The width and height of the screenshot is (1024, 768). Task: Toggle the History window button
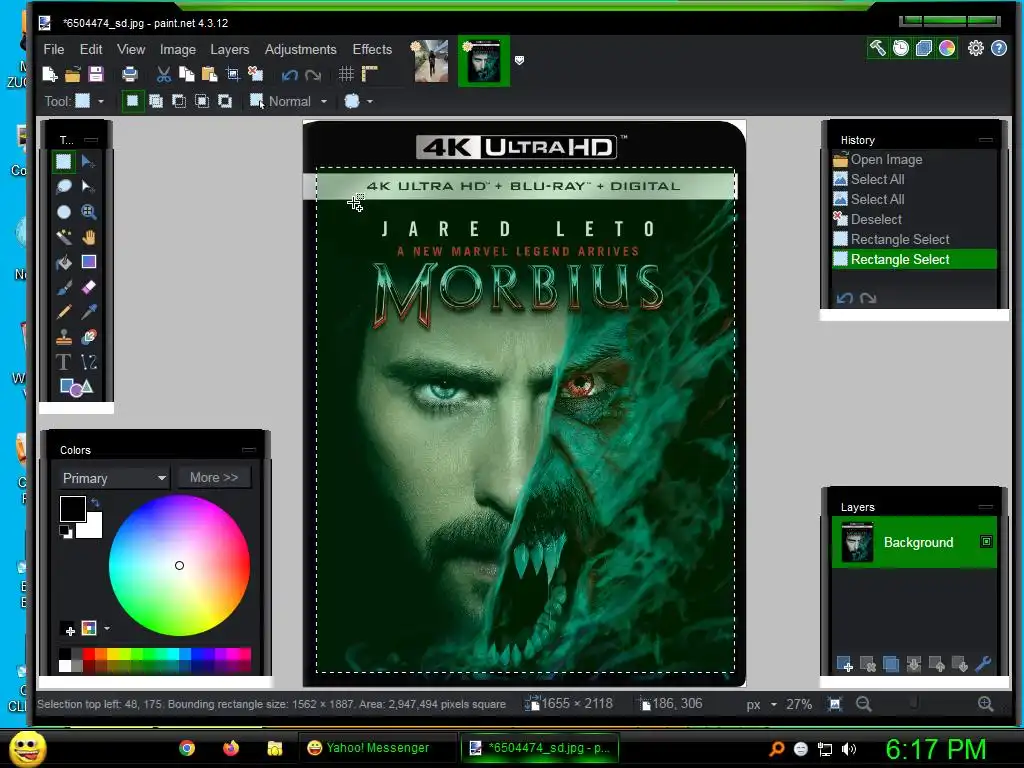[x=901, y=48]
